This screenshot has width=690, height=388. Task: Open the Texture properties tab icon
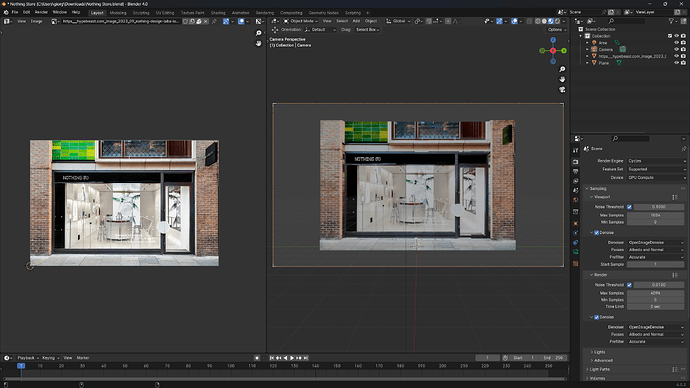pyautogui.click(x=576, y=264)
